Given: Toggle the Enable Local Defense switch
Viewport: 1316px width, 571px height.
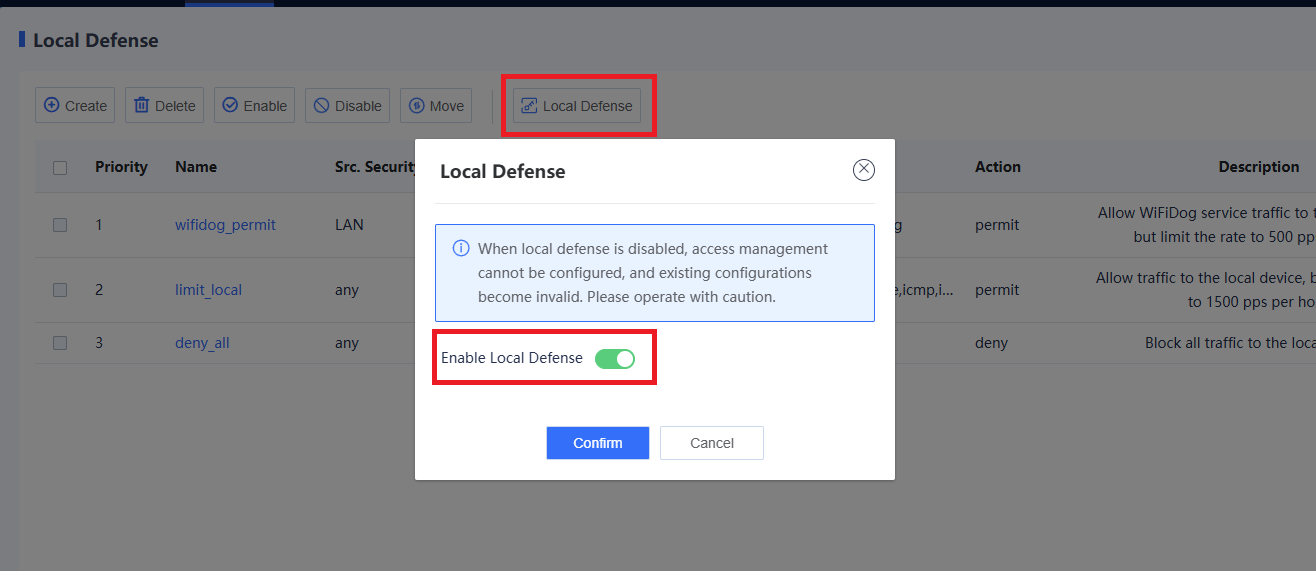Looking at the screenshot, I should pos(614,359).
